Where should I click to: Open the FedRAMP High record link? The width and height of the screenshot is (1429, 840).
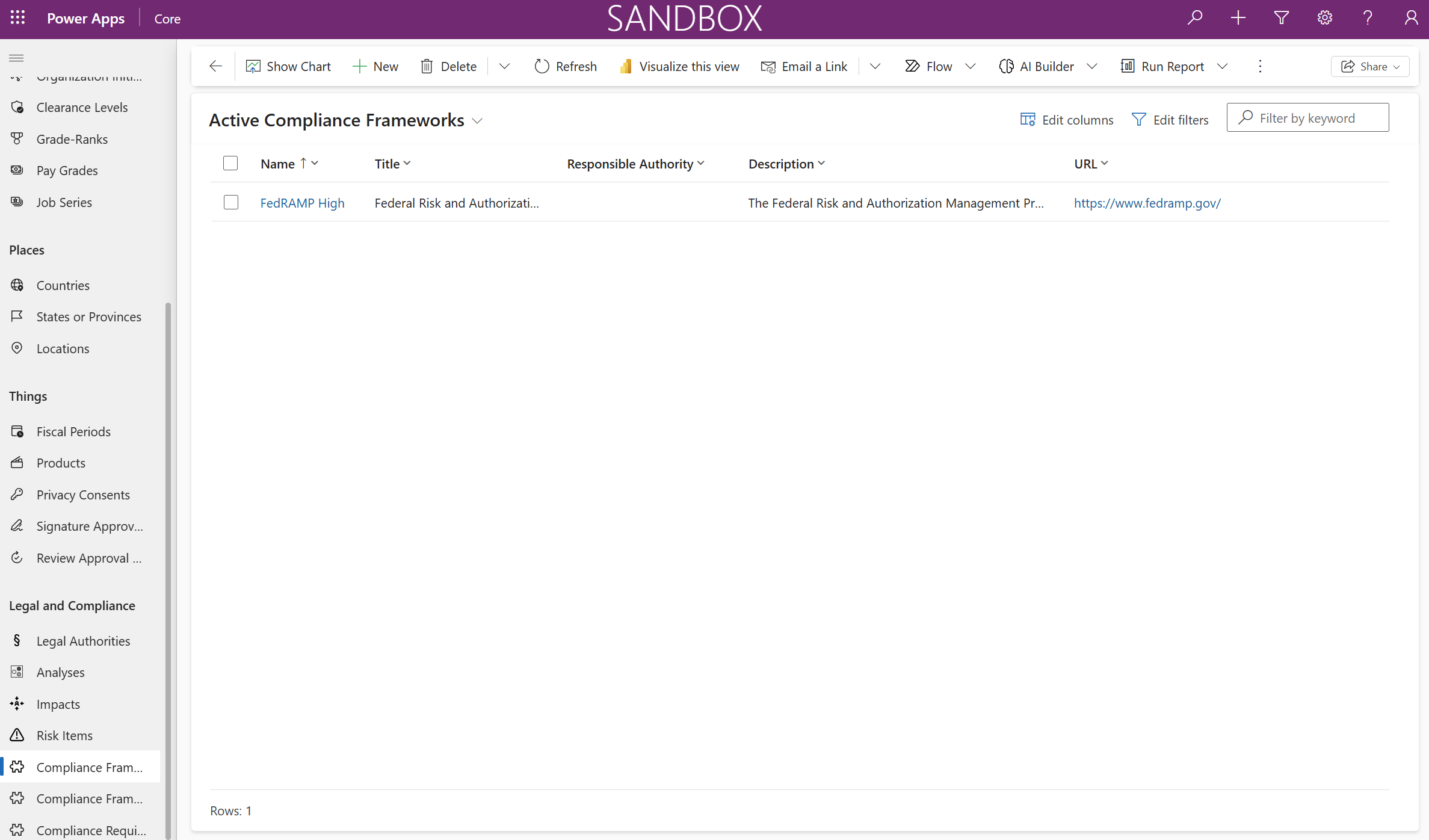coord(302,203)
